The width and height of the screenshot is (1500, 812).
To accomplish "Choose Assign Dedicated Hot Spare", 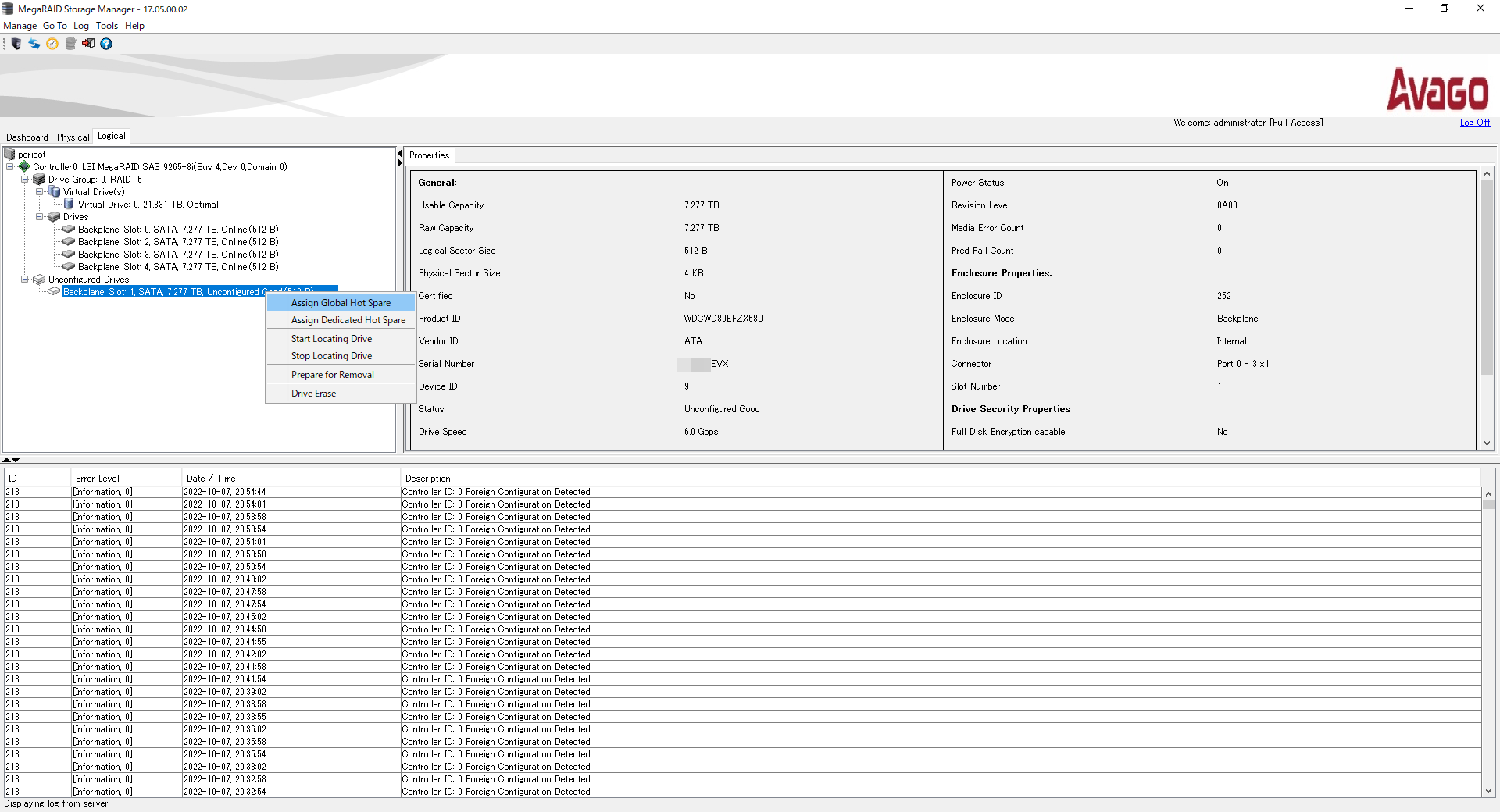I will click(x=341, y=320).
